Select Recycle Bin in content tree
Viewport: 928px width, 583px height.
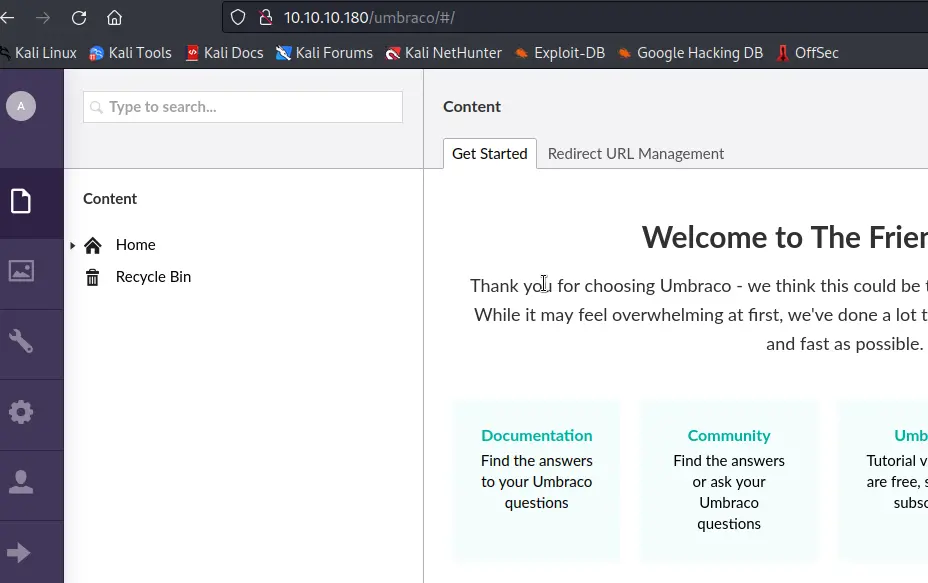pyautogui.click(x=153, y=277)
